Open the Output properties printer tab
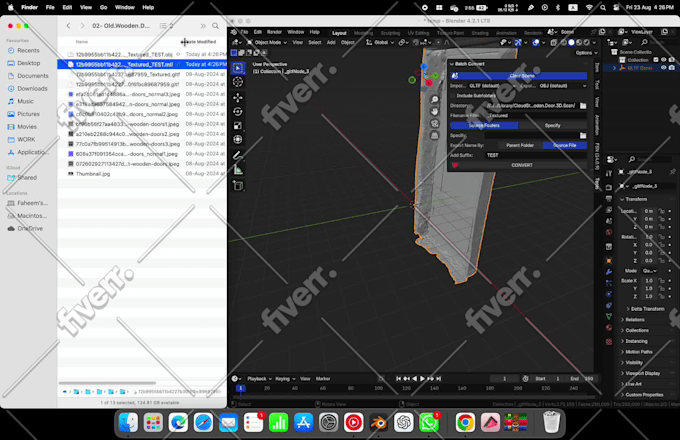Viewport: 680px width, 440px height. 609,199
